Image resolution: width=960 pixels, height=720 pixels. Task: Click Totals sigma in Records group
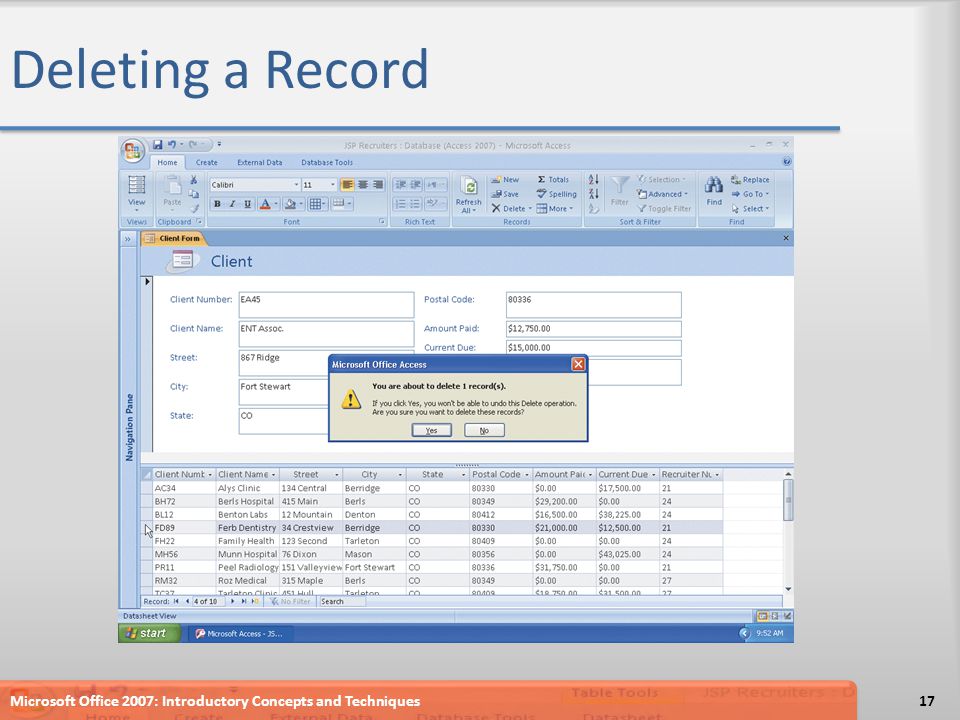click(553, 179)
